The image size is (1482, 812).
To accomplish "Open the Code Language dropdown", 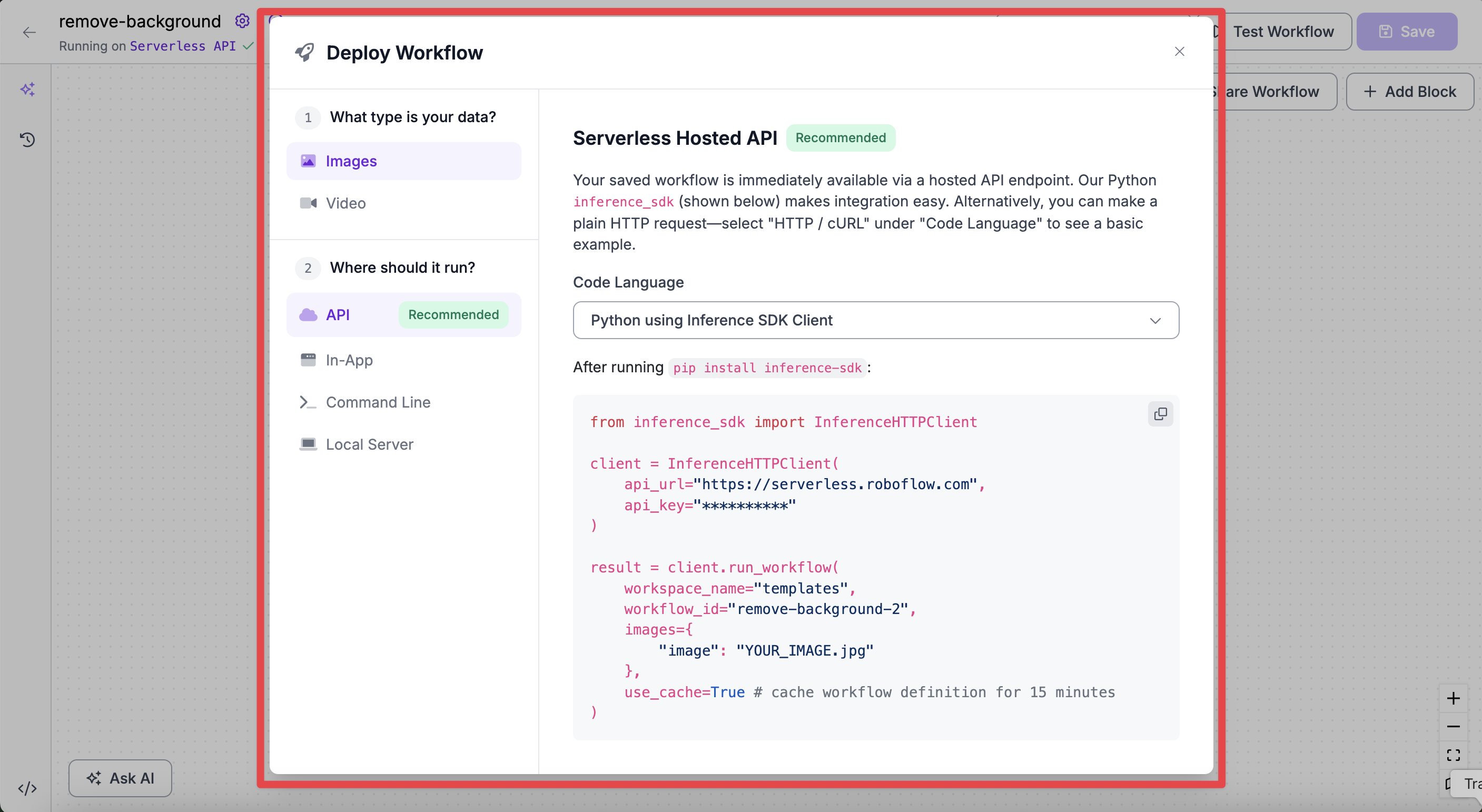I will [876, 320].
